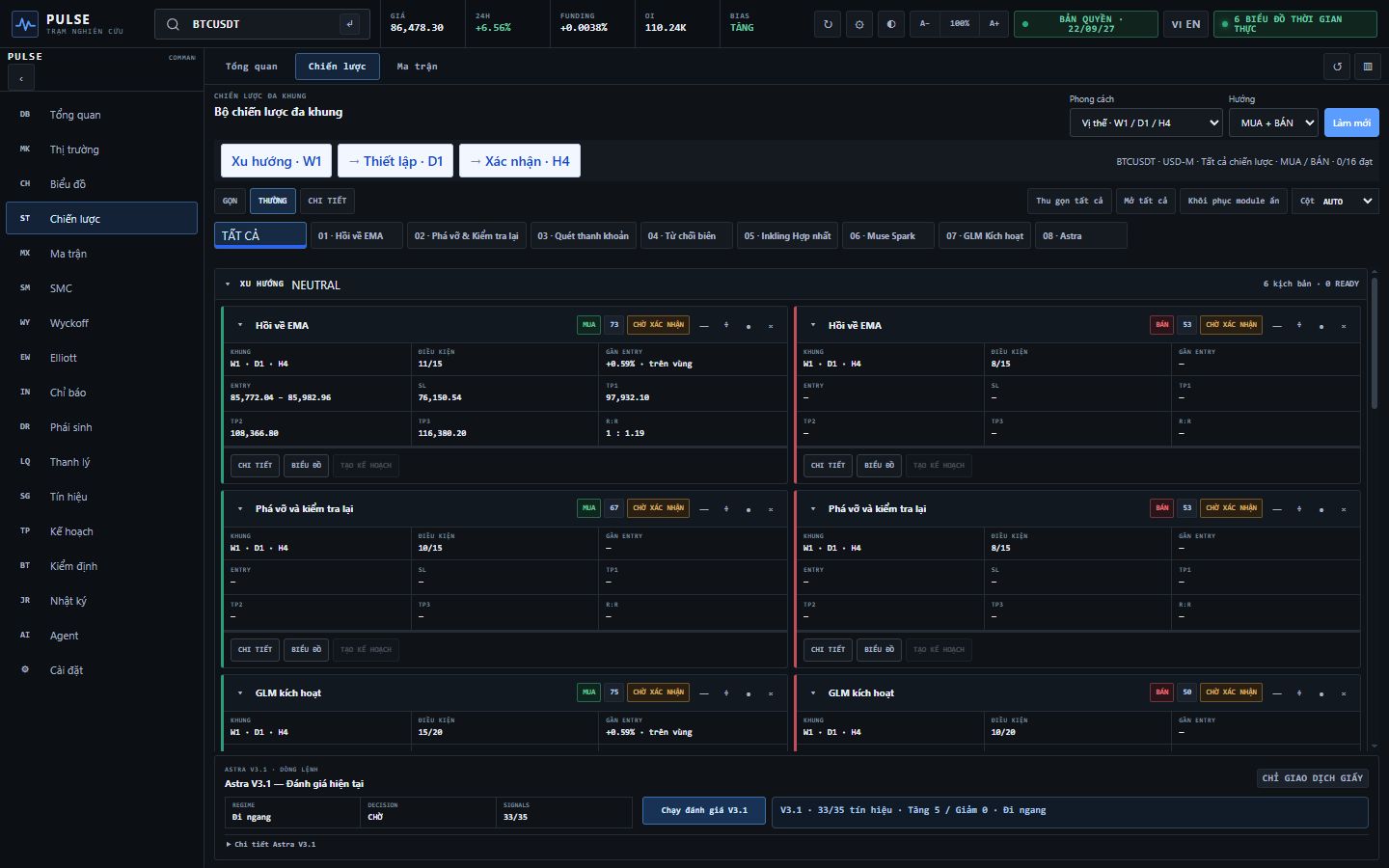Open Wyckoff in the sidebar
1389x868 pixels.
tap(101, 323)
